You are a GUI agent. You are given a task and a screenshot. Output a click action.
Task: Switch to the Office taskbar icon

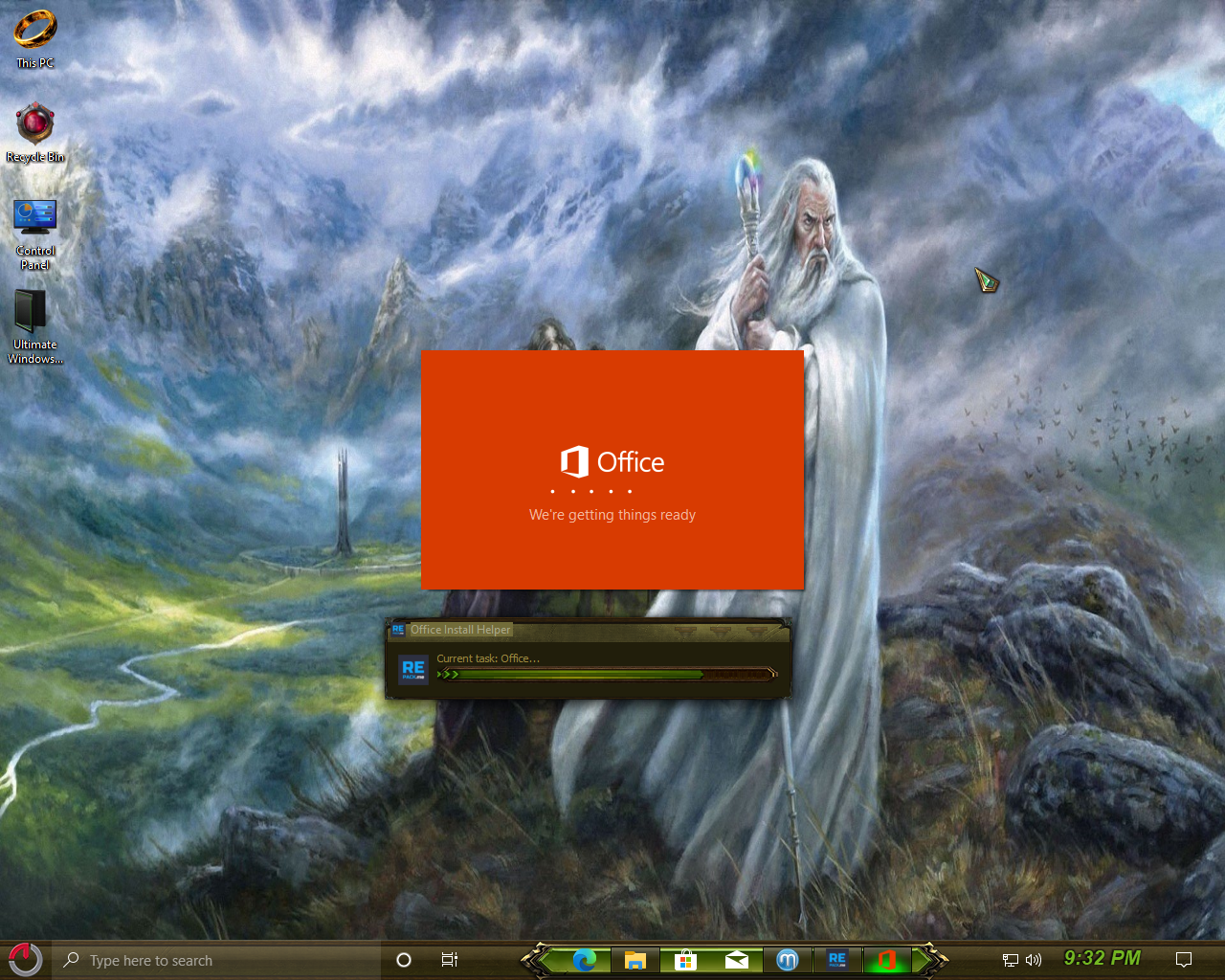click(887, 960)
